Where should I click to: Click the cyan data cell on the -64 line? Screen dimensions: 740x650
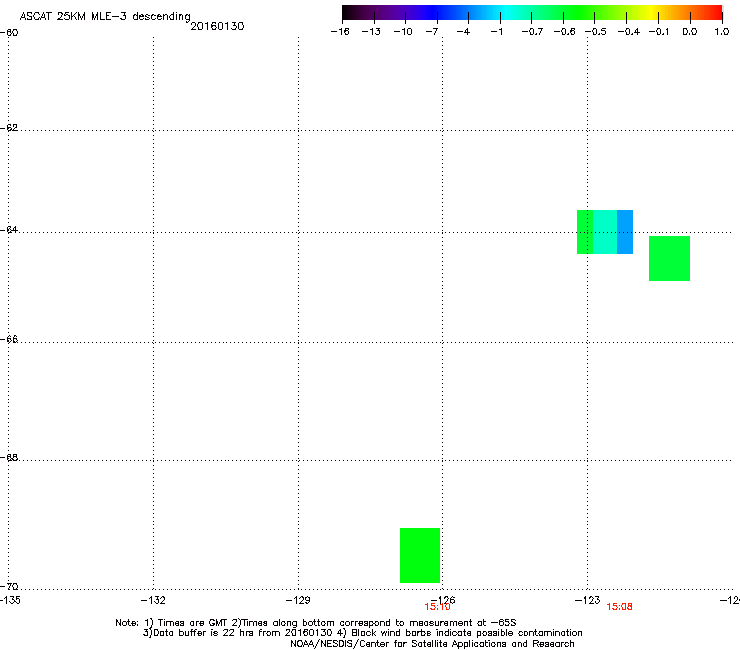605,232
